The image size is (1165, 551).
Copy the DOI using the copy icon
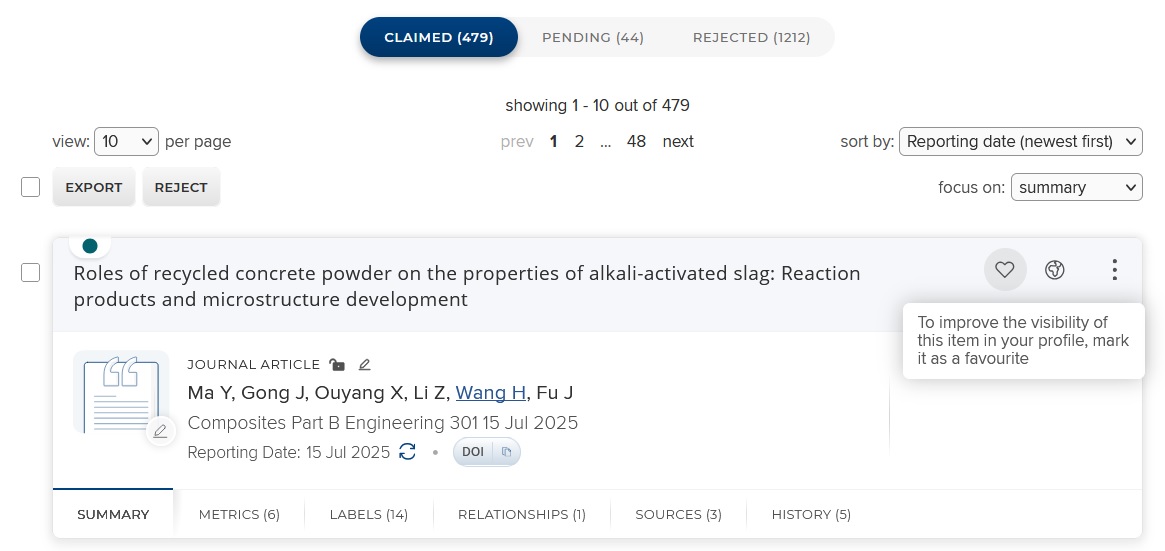507,451
